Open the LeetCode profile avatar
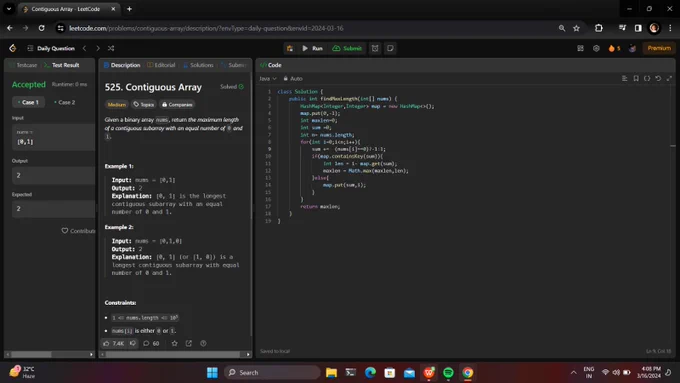 632,48
